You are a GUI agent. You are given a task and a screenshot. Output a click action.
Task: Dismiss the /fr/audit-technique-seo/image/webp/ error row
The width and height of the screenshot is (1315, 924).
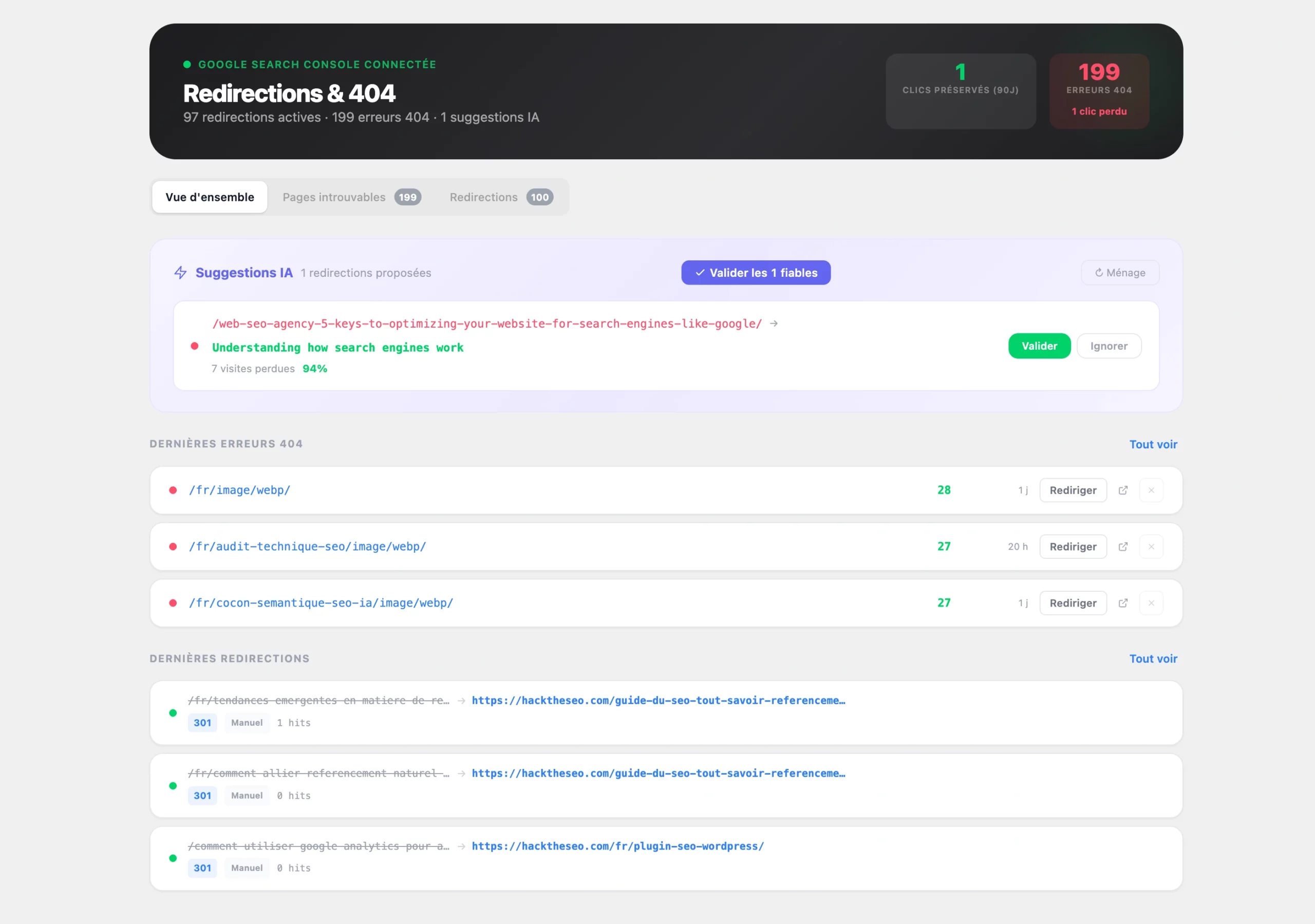click(1151, 546)
